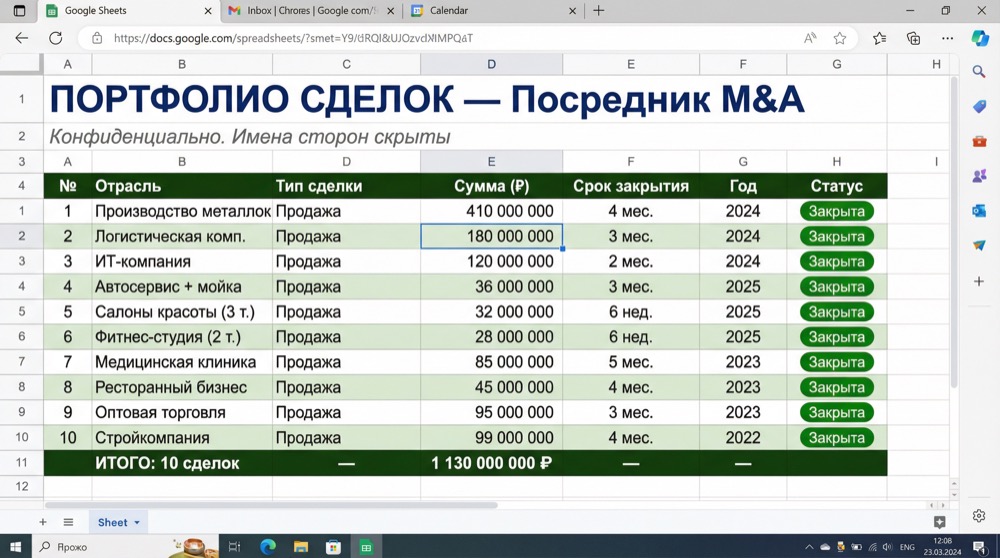Open the green Sheets taskbar app
The image size is (1000, 558).
(x=366, y=547)
